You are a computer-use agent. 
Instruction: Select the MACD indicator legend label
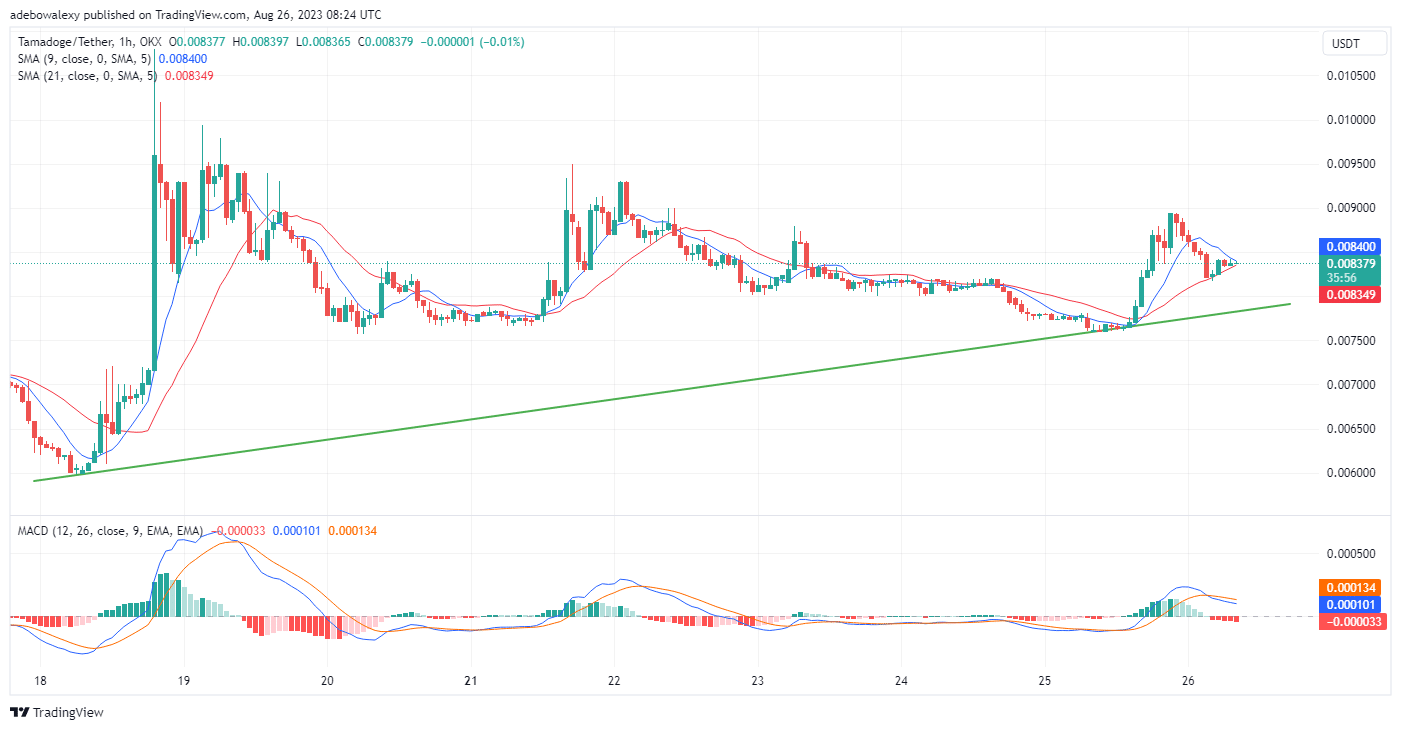pyautogui.click(x=110, y=531)
